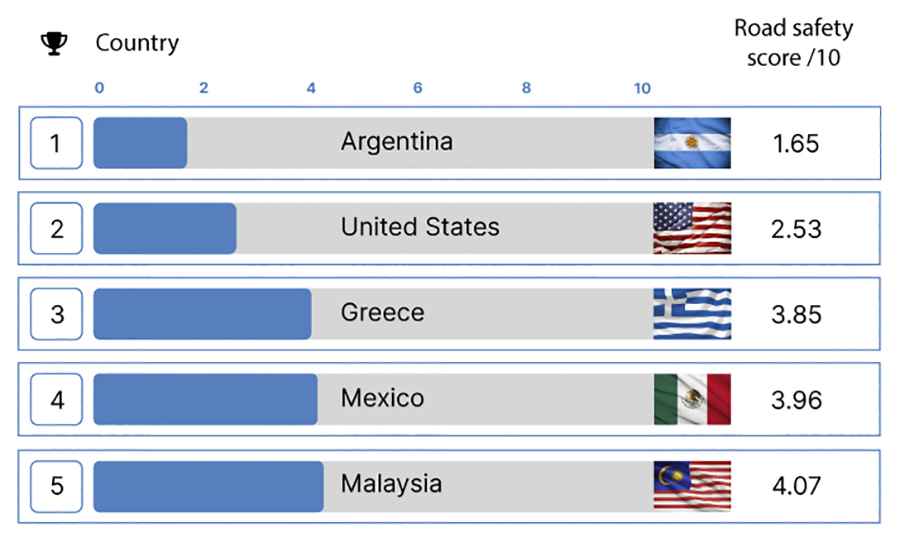Click the trophy icon in the header
900x542 pixels.
(x=54, y=44)
